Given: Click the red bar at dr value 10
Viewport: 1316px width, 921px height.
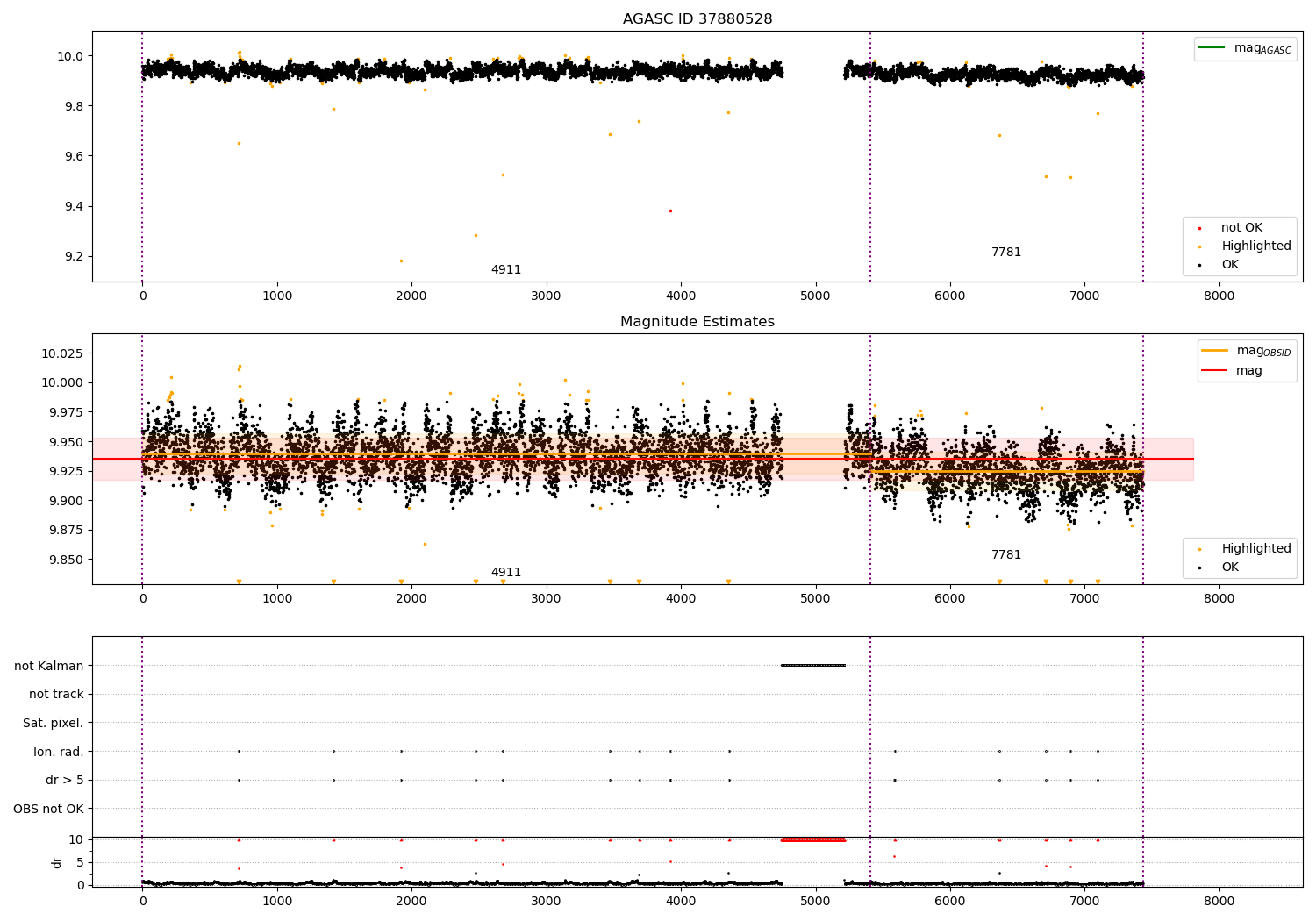Looking at the screenshot, I should pos(813,839).
